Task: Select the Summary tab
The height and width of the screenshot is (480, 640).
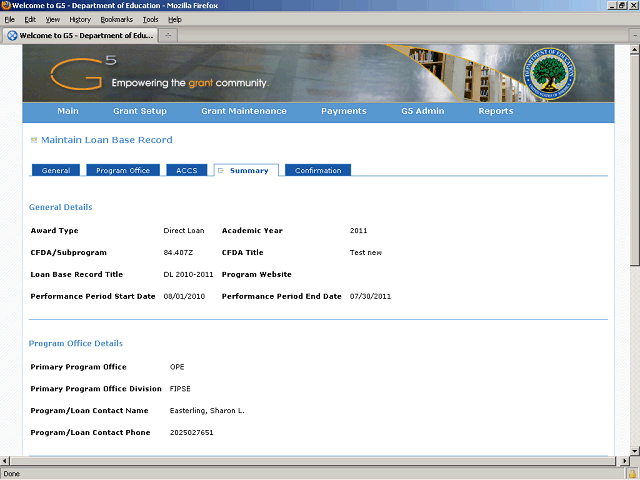Action: (246, 170)
